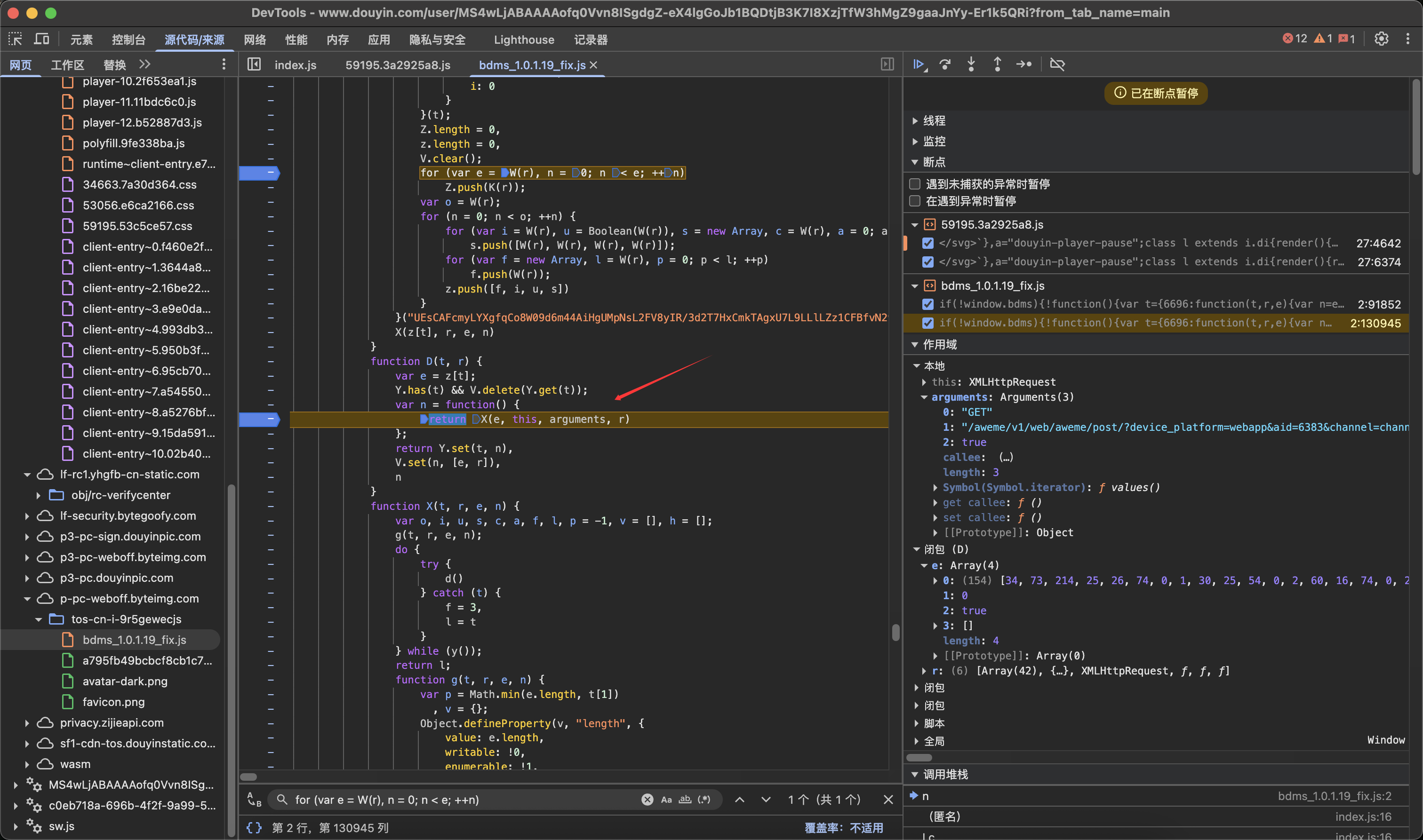The image size is (1423, 840).
Task: Clear the search text field
Action: 647,799
